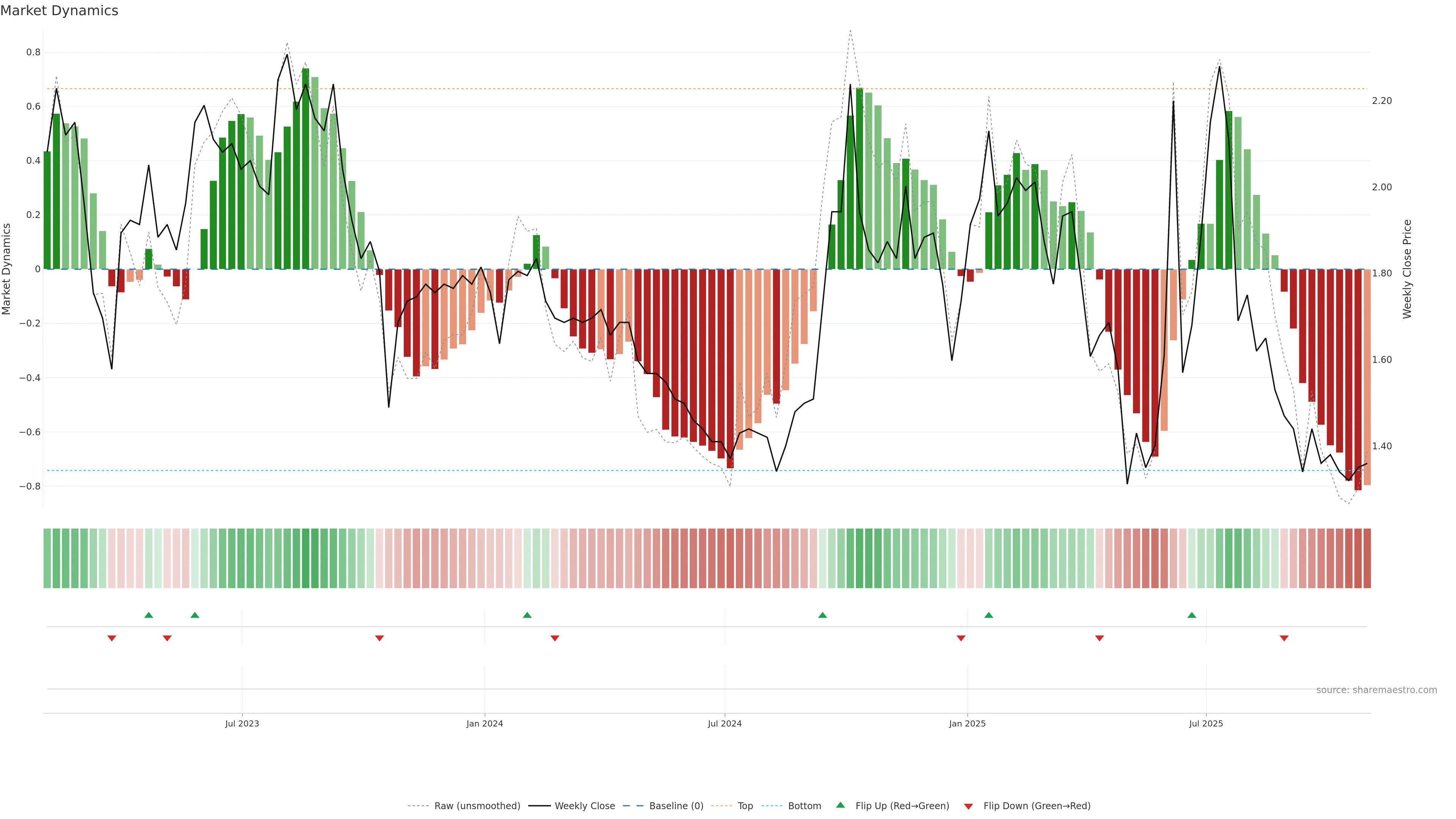1456x819 pixels.
Task: Click the Flip Down marker between Jan and Jul 2025
Action: (1099, 638)
